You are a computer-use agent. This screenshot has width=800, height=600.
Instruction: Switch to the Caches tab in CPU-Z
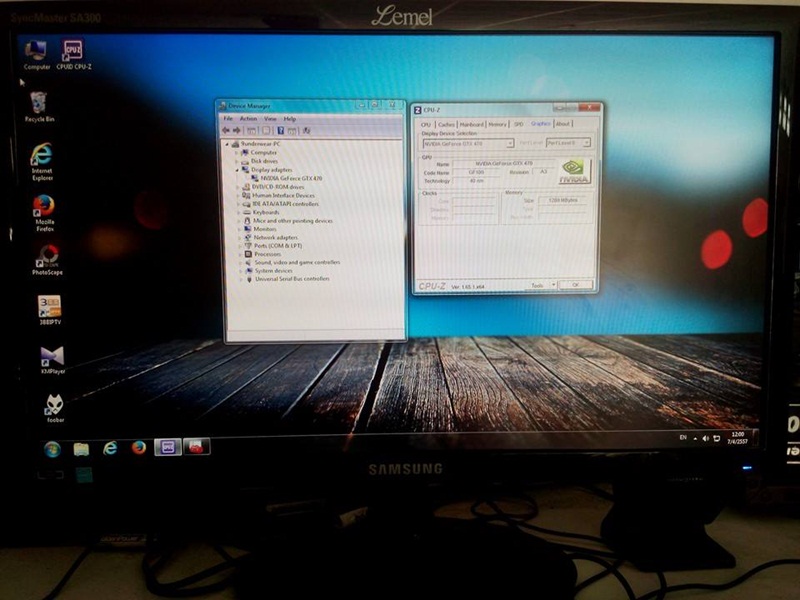point(446,124)
